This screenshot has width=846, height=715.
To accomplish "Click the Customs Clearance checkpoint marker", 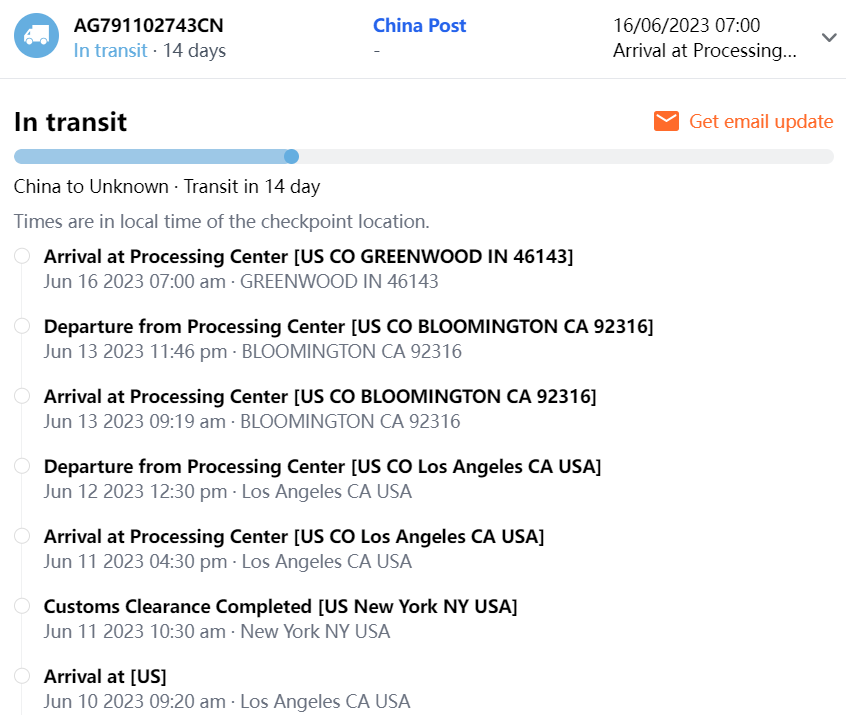I will pyautogui.click(x=22, y=607).
